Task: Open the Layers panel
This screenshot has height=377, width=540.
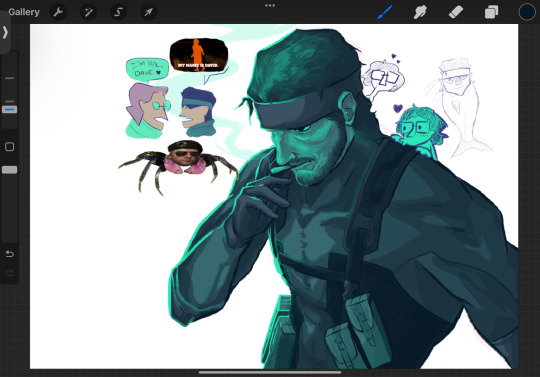Action: 491,12
